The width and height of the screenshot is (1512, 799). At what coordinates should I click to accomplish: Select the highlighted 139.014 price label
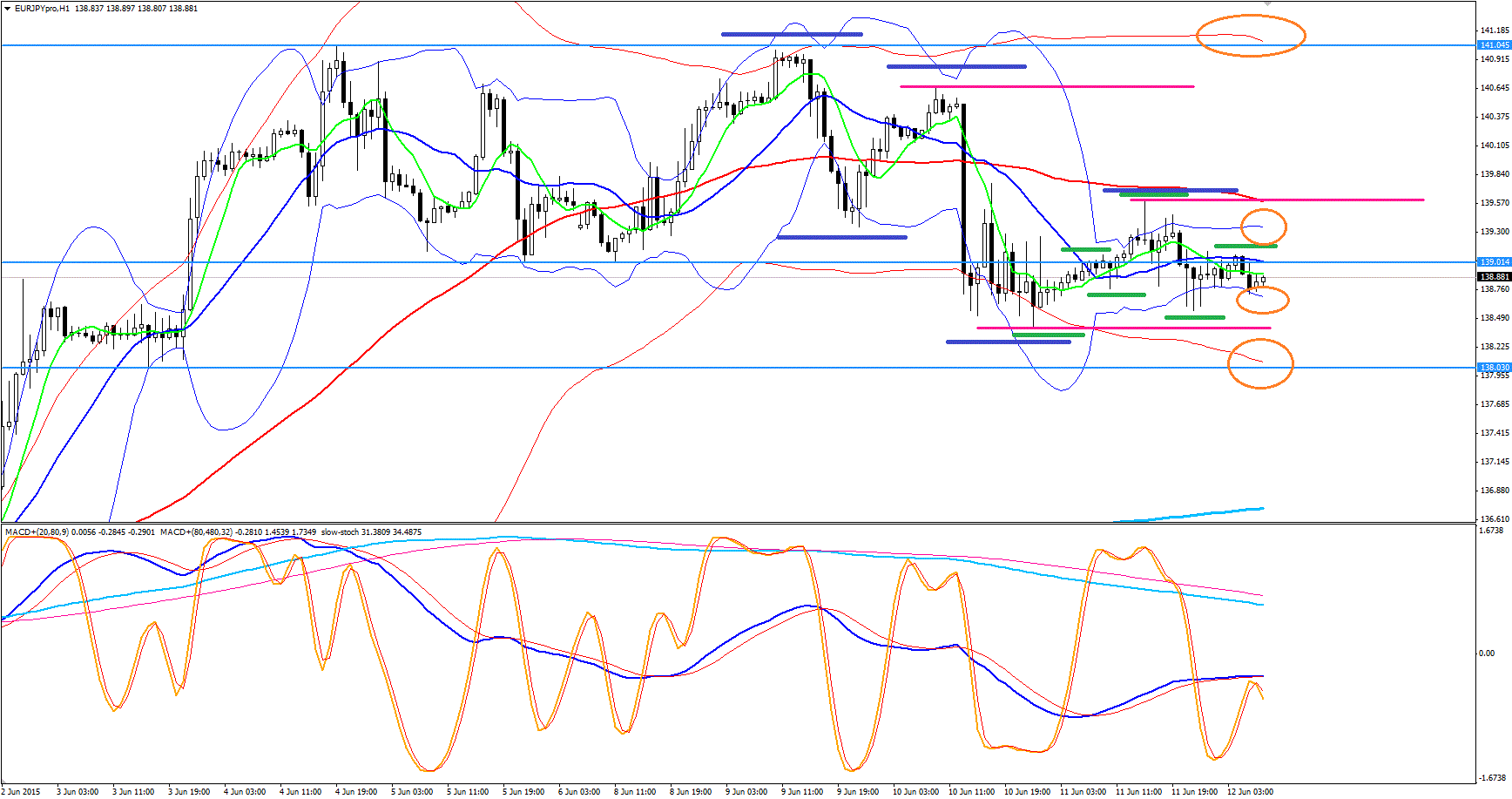pyautogui.click(x=1494, y=262)
